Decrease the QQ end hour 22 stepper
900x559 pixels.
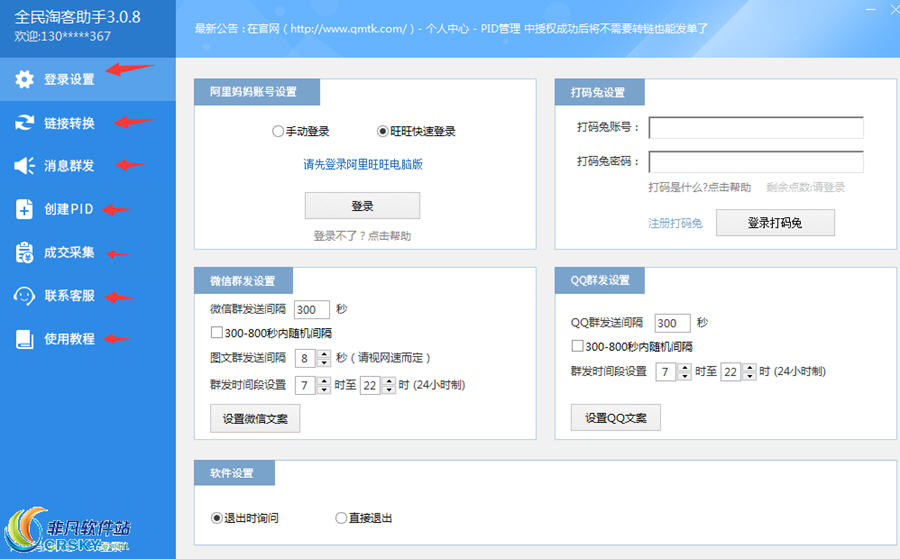750,376
